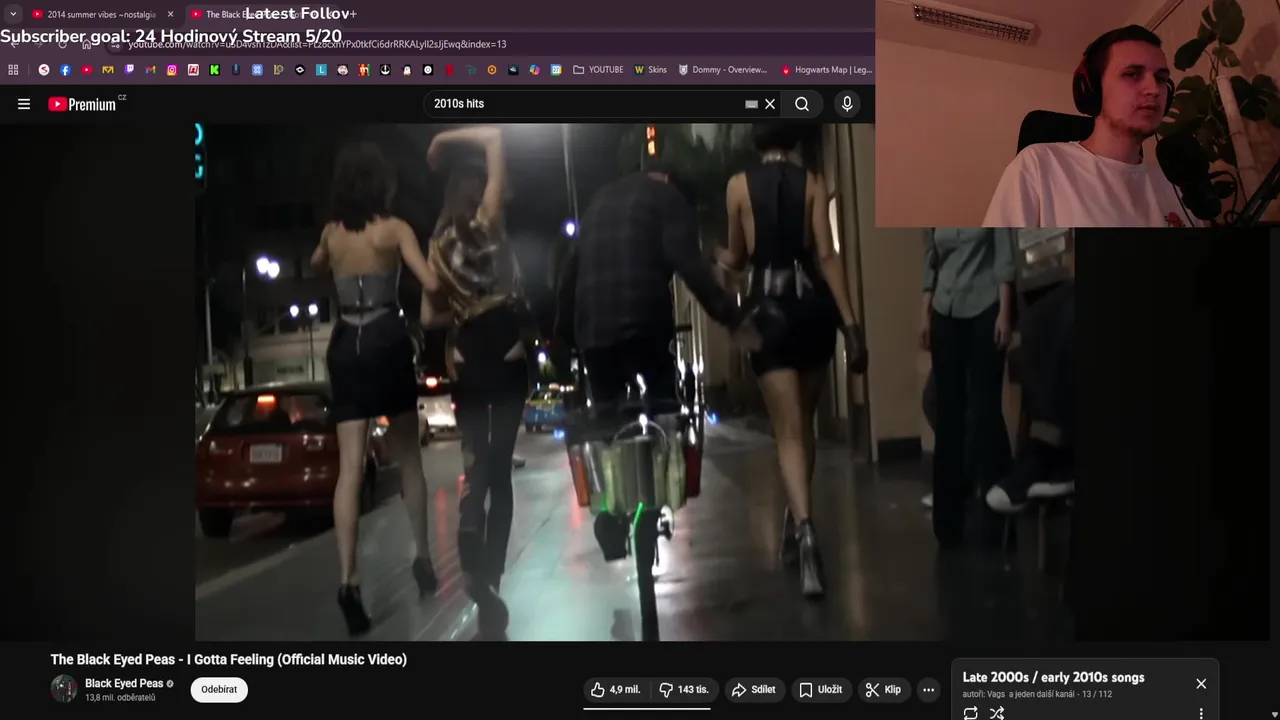
Task: Dislike the video (143 tis.)
Action: (684, 689)
